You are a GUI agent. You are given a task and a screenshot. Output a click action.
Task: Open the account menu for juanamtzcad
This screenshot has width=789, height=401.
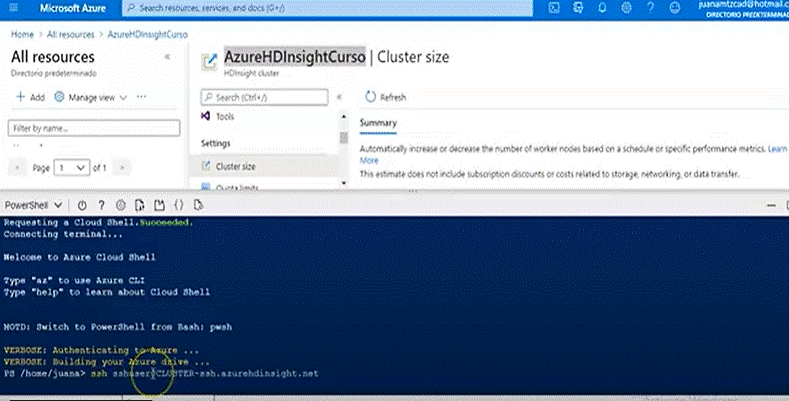(x=744, y=9)
